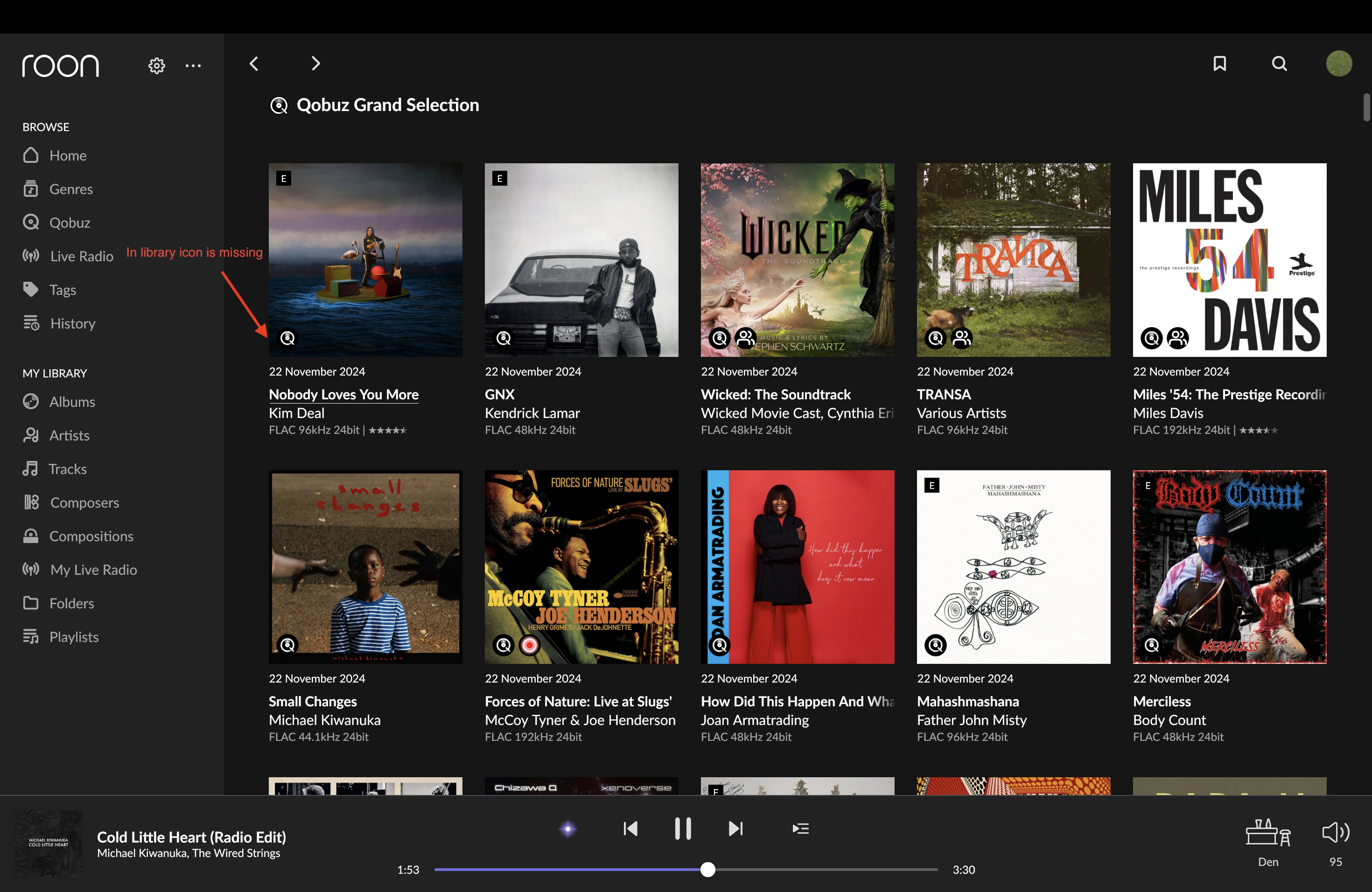Open bookmarks icon in top bar
This screenshot has height=892, width=1372.
[x=1219, y=63]
